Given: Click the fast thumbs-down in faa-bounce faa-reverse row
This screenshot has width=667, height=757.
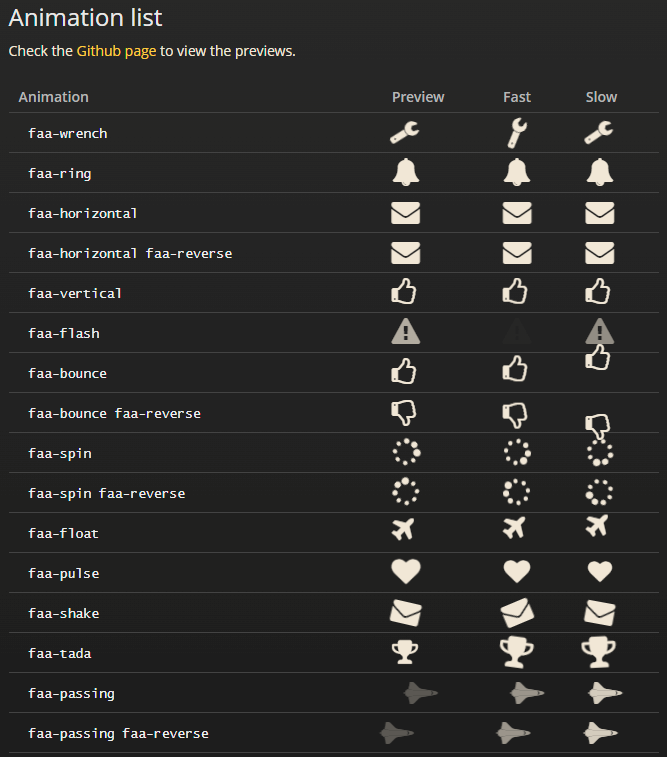Looking at the screenshot, I should pos(515,416).
